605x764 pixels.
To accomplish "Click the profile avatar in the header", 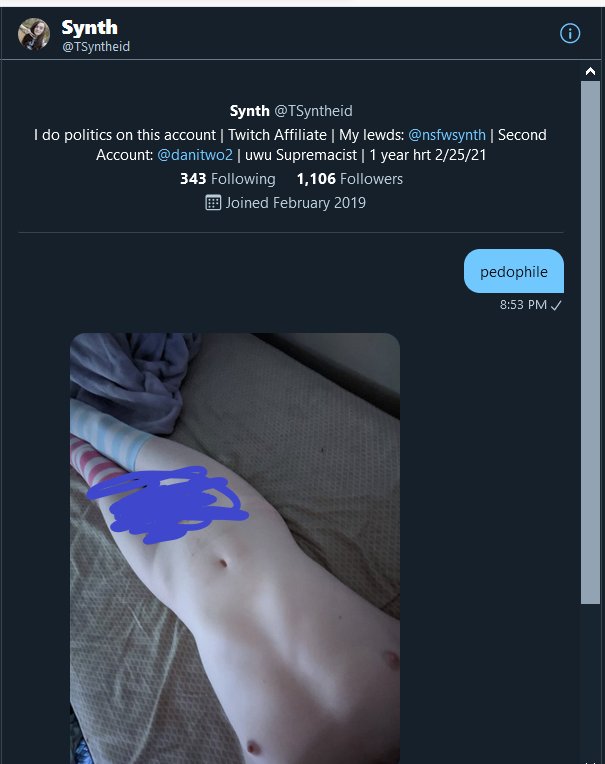I will point(34,34).
